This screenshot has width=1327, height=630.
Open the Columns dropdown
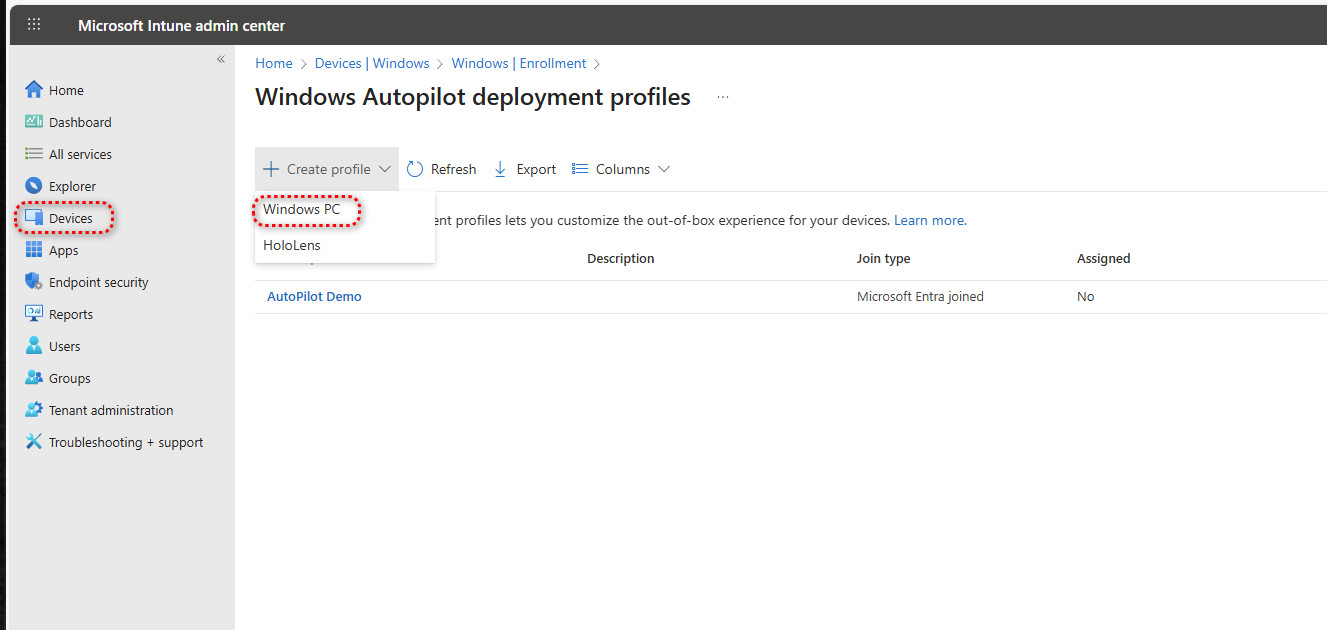pyautogui.click(x=621, y=169)
